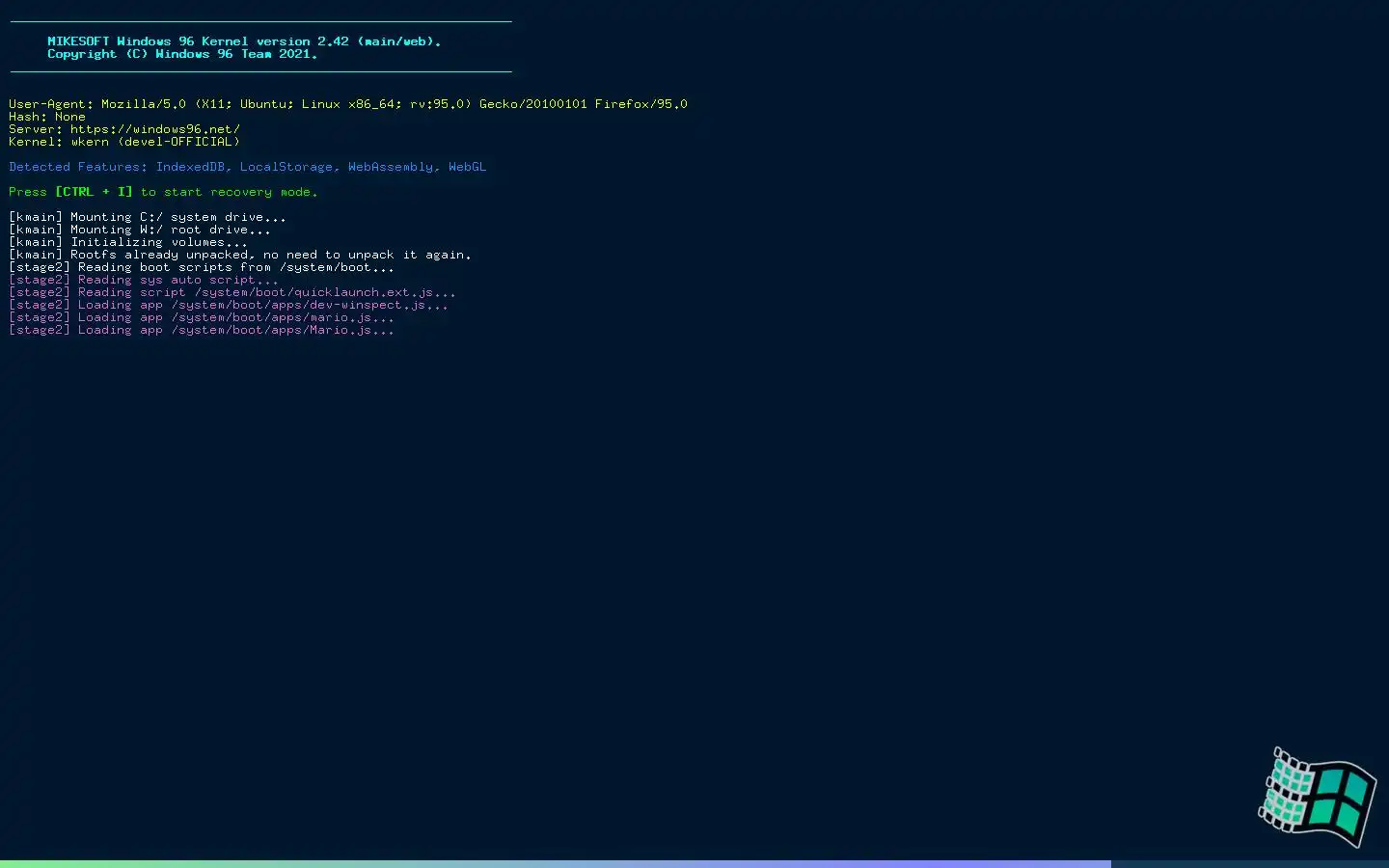Click the quicklaunch.ext.js script line
Image resolution: width=1389 pixels, height=868 pixels.
coord(232,292)
